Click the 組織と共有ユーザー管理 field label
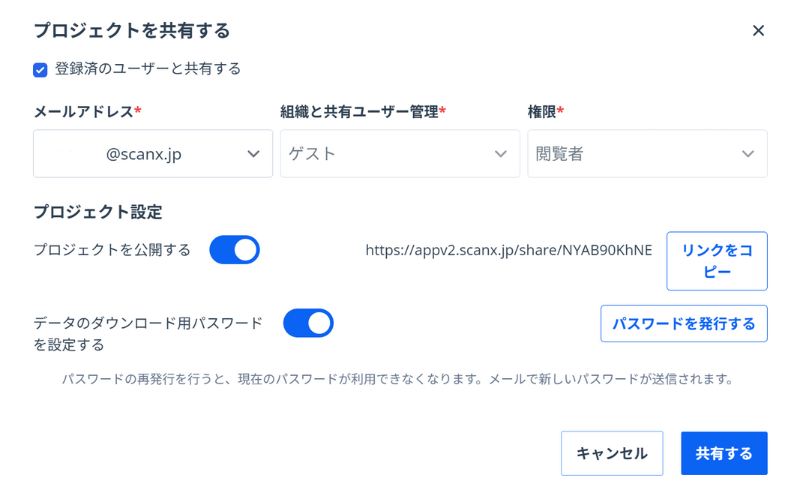 [359, 111]
